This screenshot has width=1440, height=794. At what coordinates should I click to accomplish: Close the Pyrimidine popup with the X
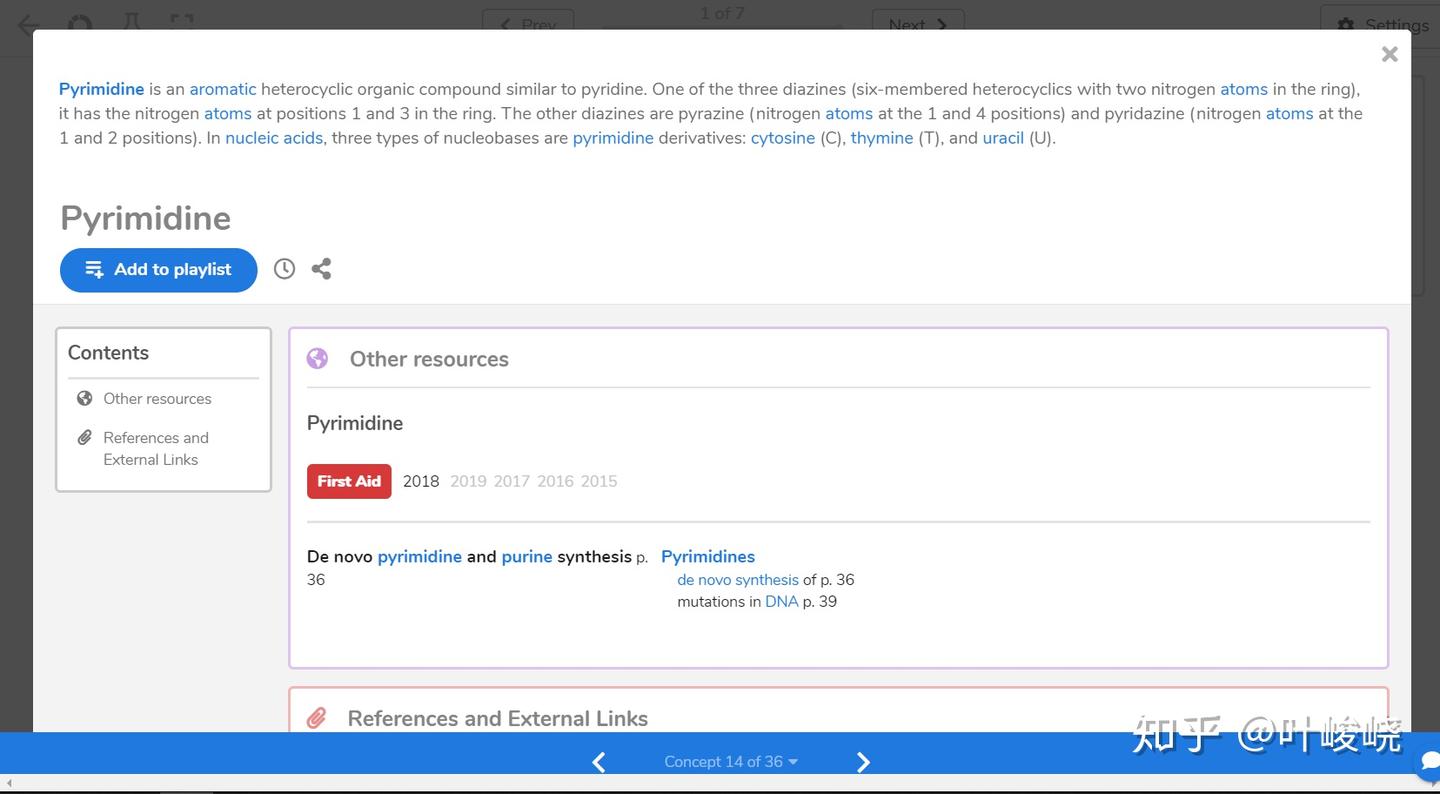tap(1389, 55)
